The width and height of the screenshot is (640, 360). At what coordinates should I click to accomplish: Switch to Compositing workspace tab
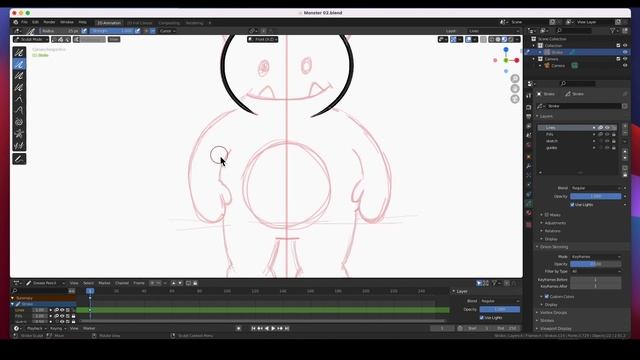pos(169,23)
